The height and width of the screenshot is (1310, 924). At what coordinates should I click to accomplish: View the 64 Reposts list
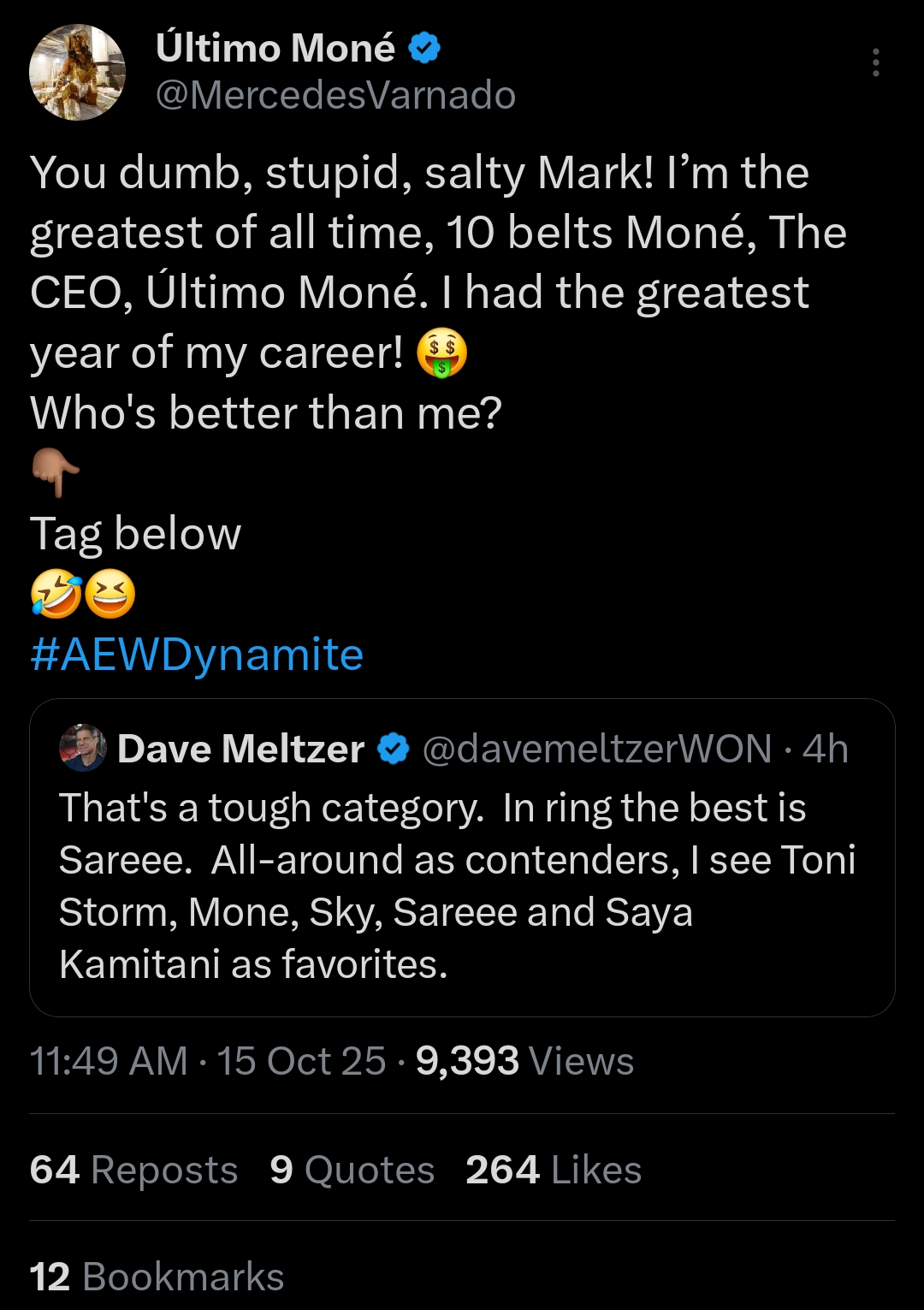pos(133,1170)
